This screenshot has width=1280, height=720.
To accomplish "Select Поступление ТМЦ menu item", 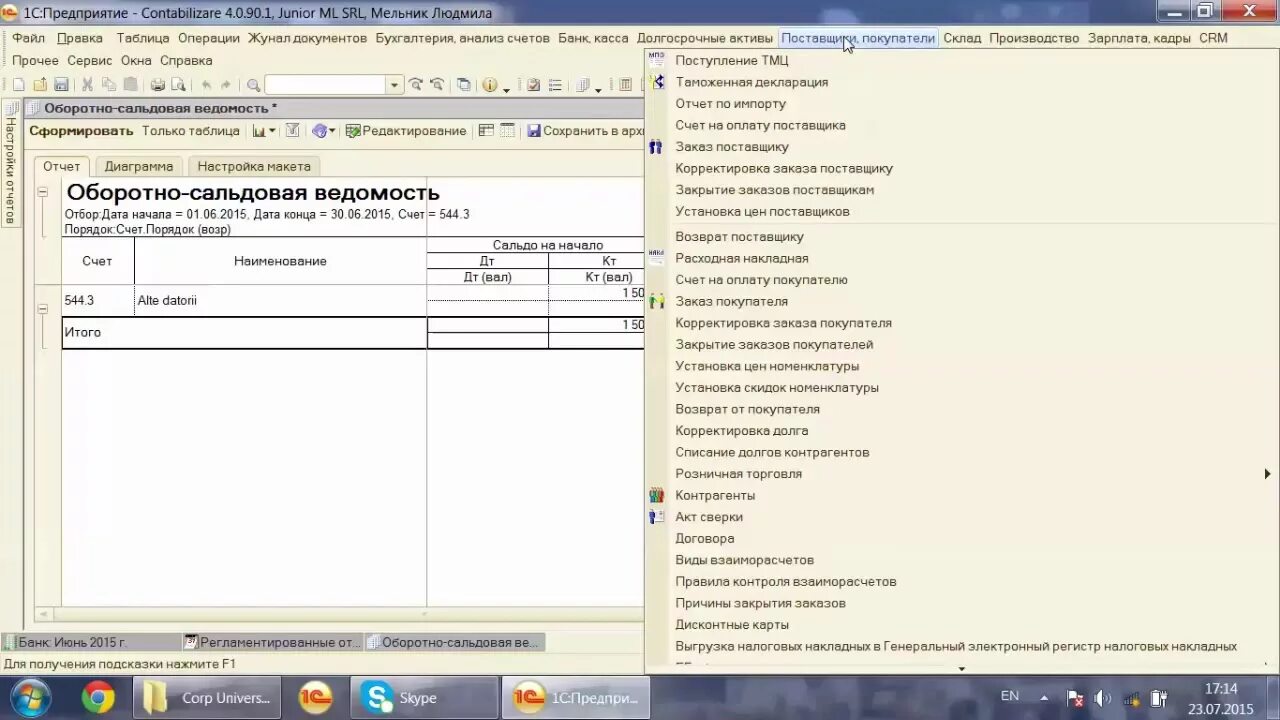I will [960, 60].
